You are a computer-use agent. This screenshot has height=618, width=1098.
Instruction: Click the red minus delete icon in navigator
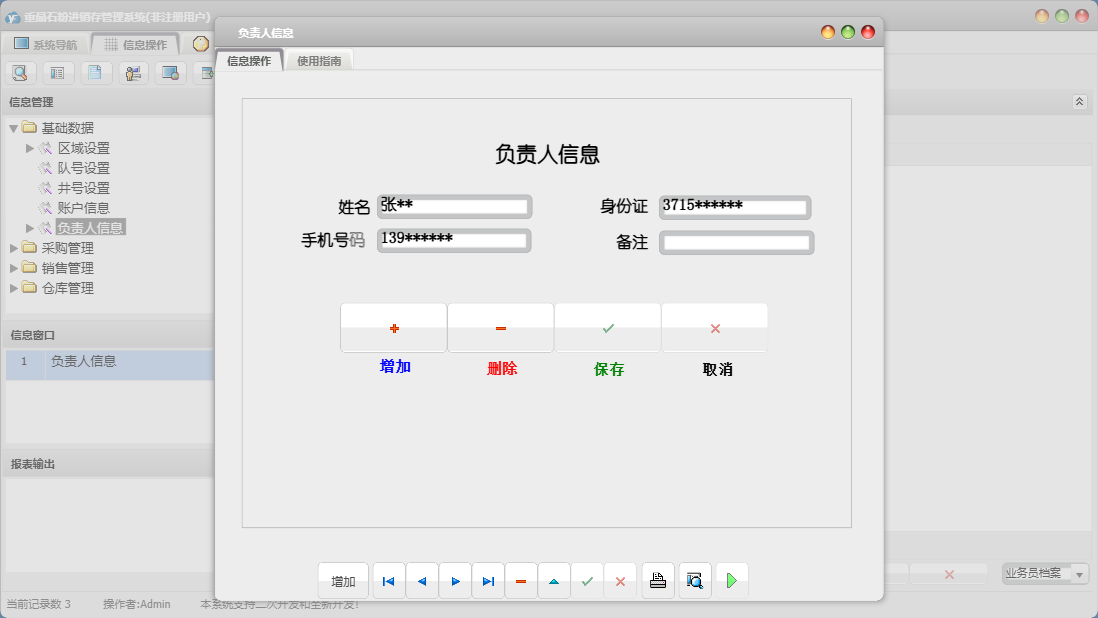521,580
